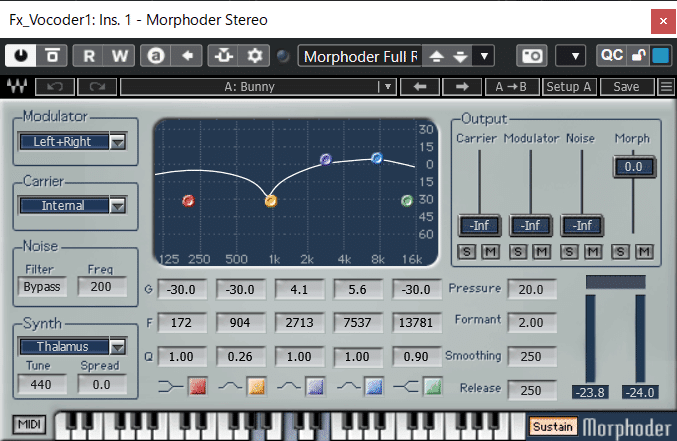
Task: Solo the Modulator output
Action: (x=518, y=252)
